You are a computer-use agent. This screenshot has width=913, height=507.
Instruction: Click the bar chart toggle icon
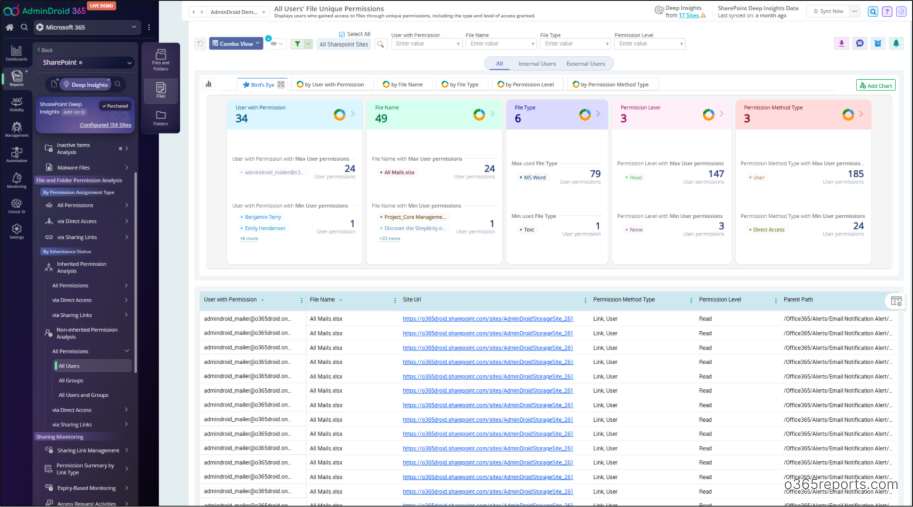click(208, 84)
